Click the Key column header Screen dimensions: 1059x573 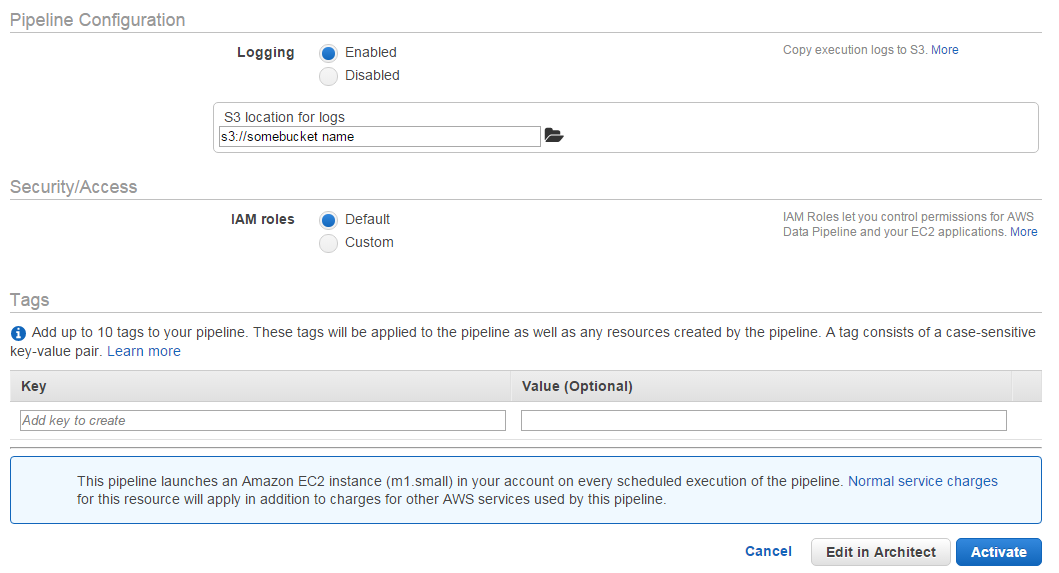[x=34, y=386]
